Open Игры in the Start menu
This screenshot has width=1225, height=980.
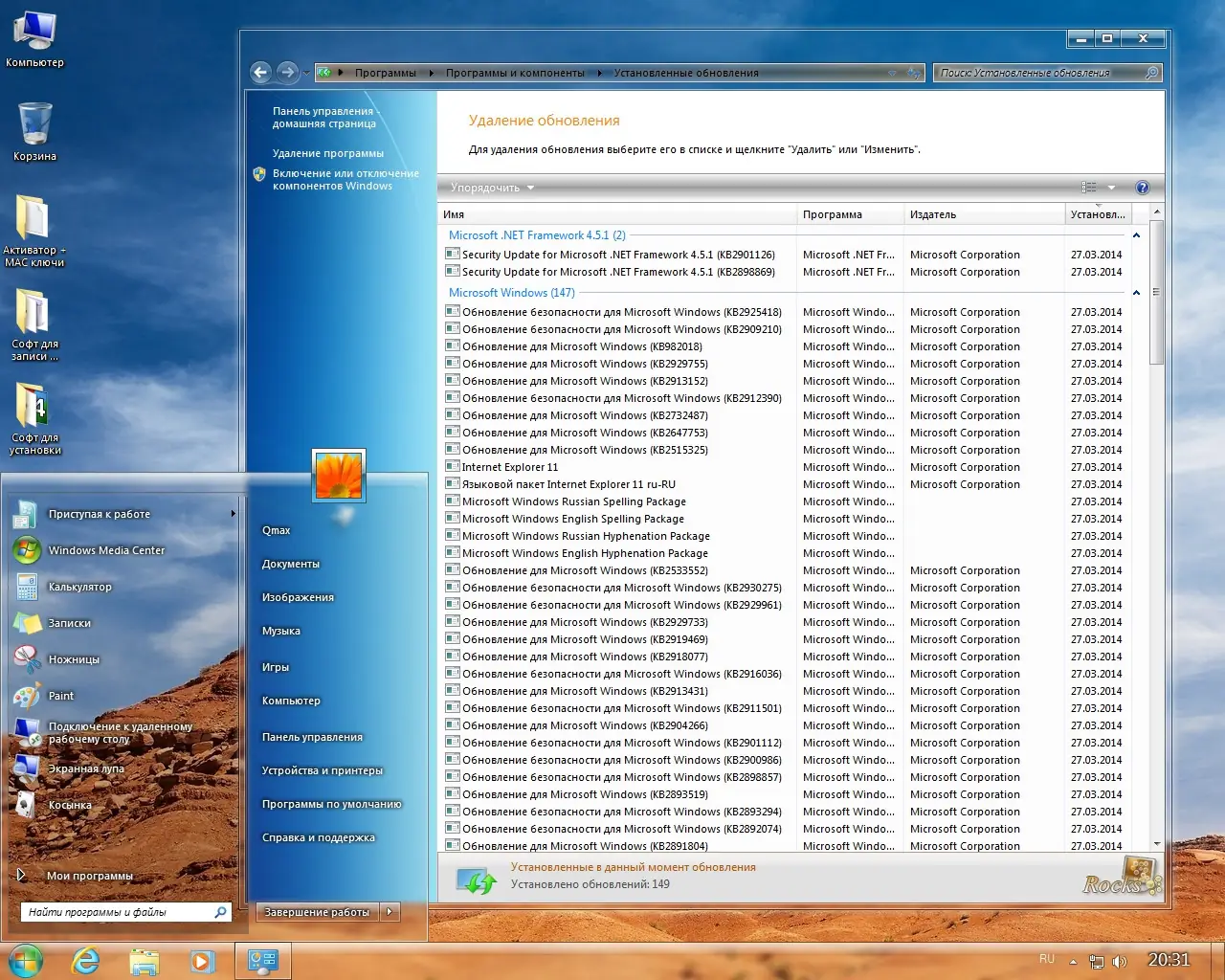276,667
